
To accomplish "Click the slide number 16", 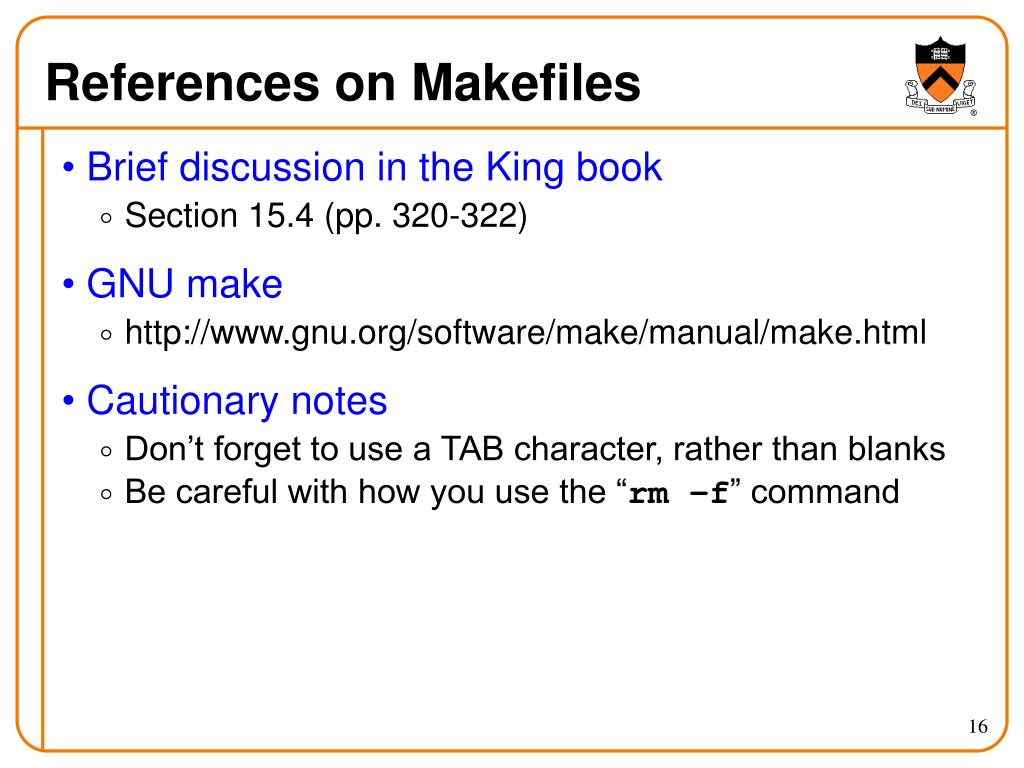I will click(978, 726).
